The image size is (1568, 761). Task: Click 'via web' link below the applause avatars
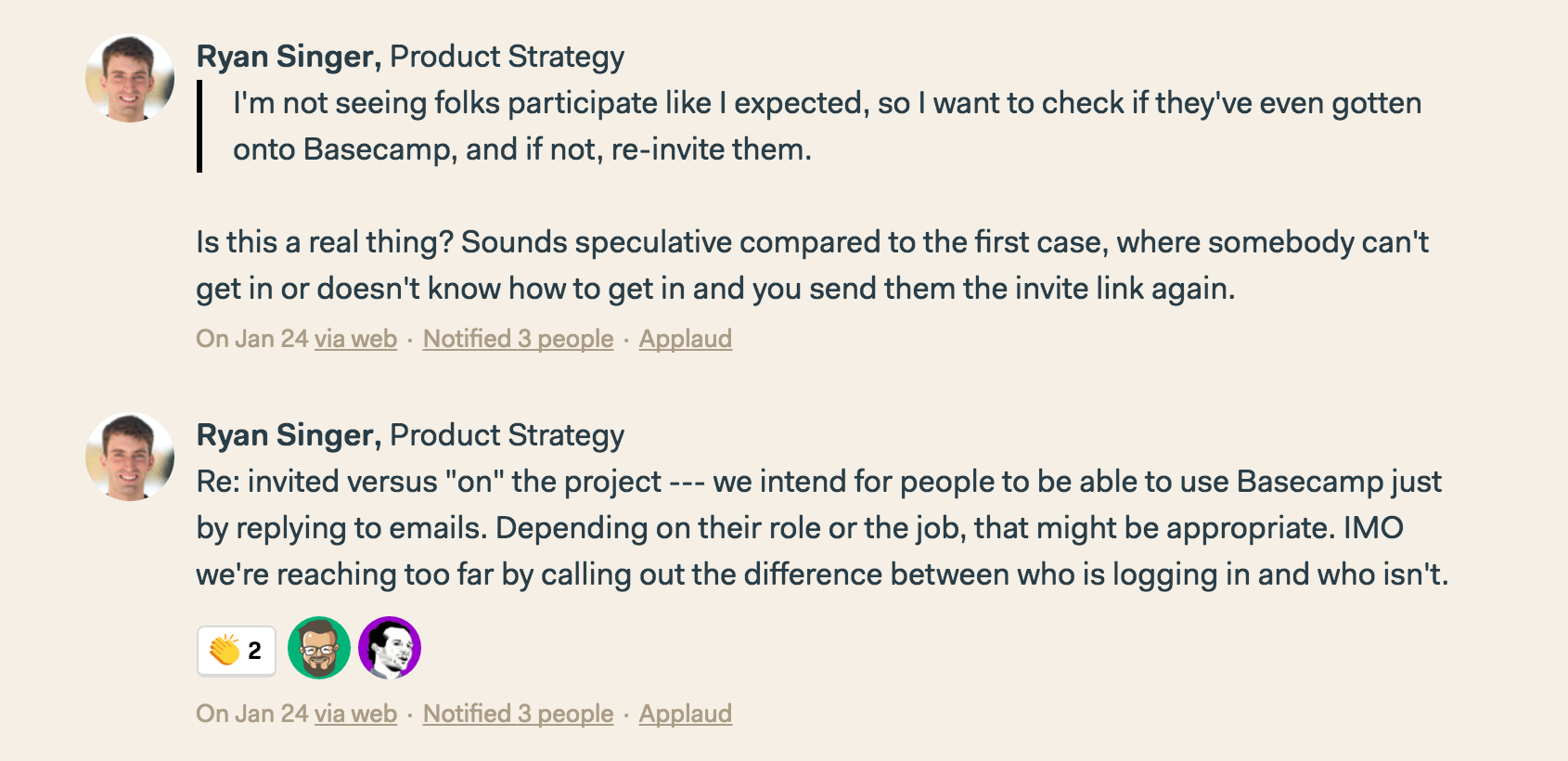355,714
